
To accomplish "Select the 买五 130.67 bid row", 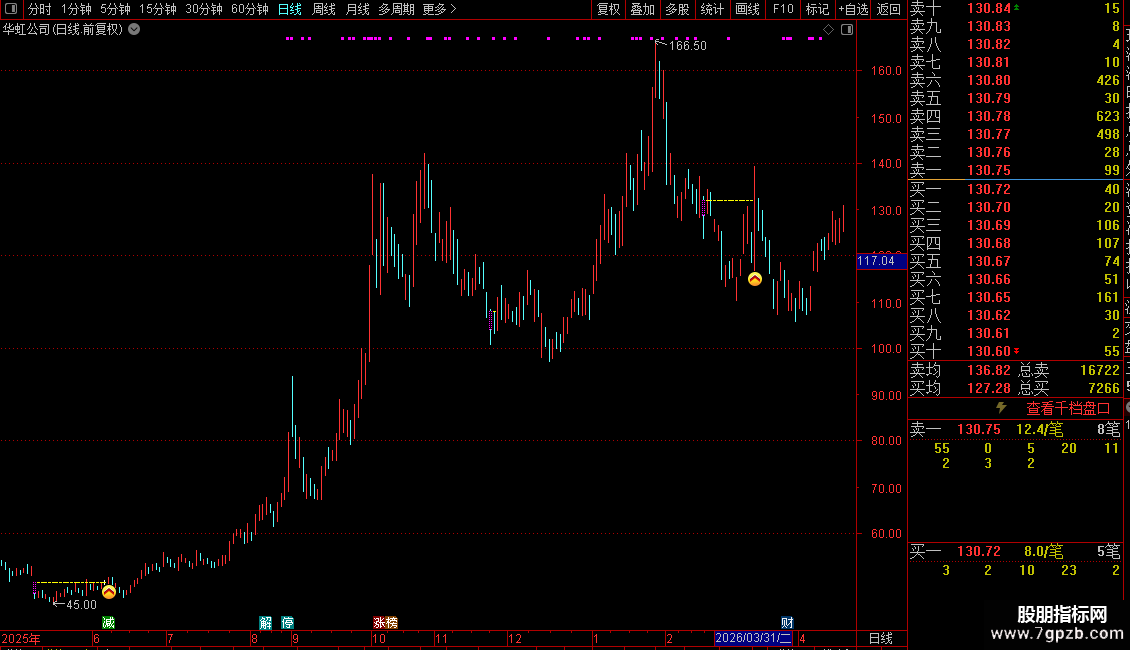I will (x=1015, y=261).
